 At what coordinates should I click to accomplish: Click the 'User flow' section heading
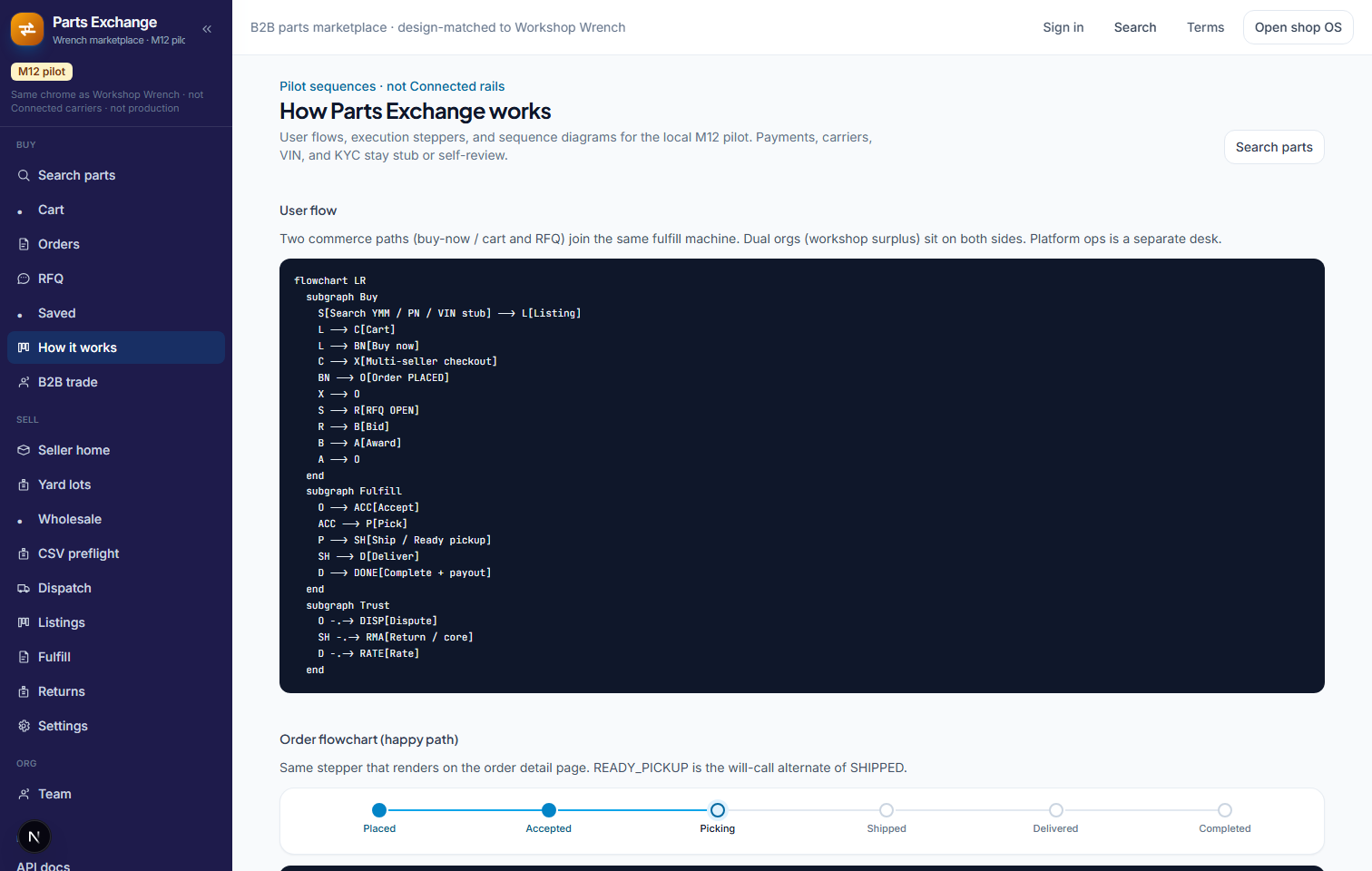point(308,210)
